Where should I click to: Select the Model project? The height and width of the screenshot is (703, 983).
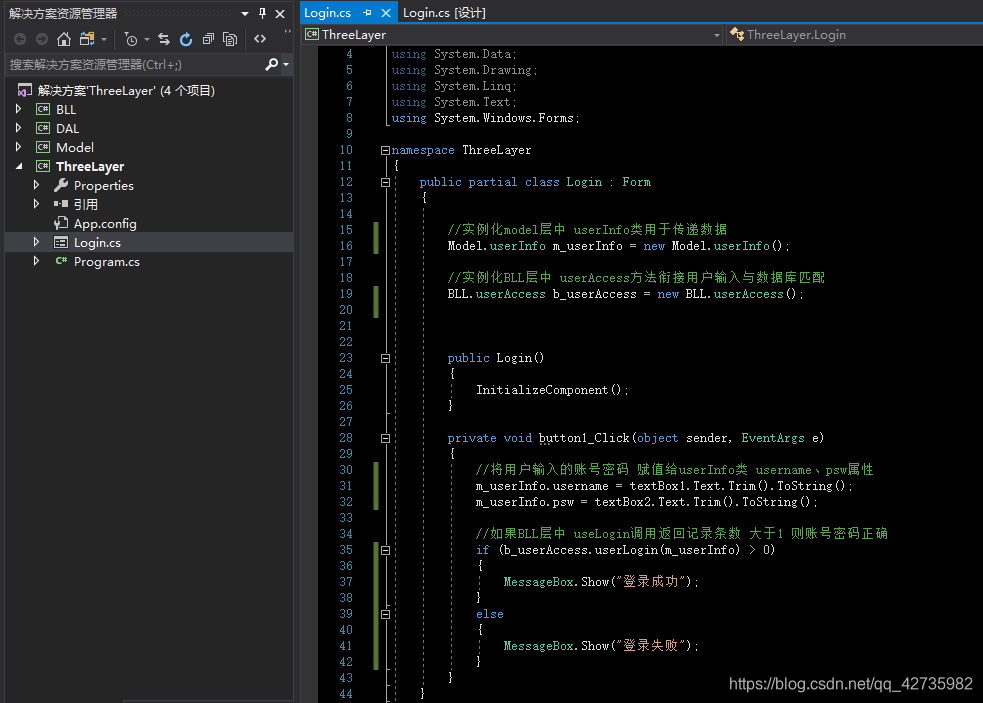(x=75, y=147)
